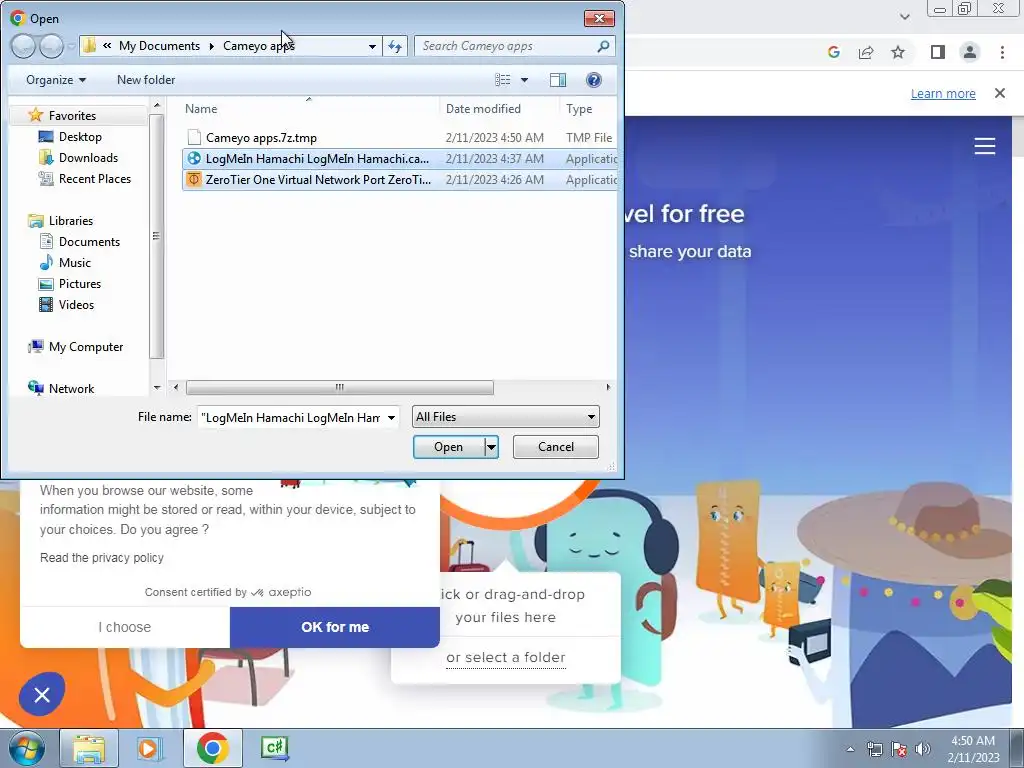Select Videos library in navigation pane
1024x768 pixels.
pyautogui.click(x=76, y=305)
